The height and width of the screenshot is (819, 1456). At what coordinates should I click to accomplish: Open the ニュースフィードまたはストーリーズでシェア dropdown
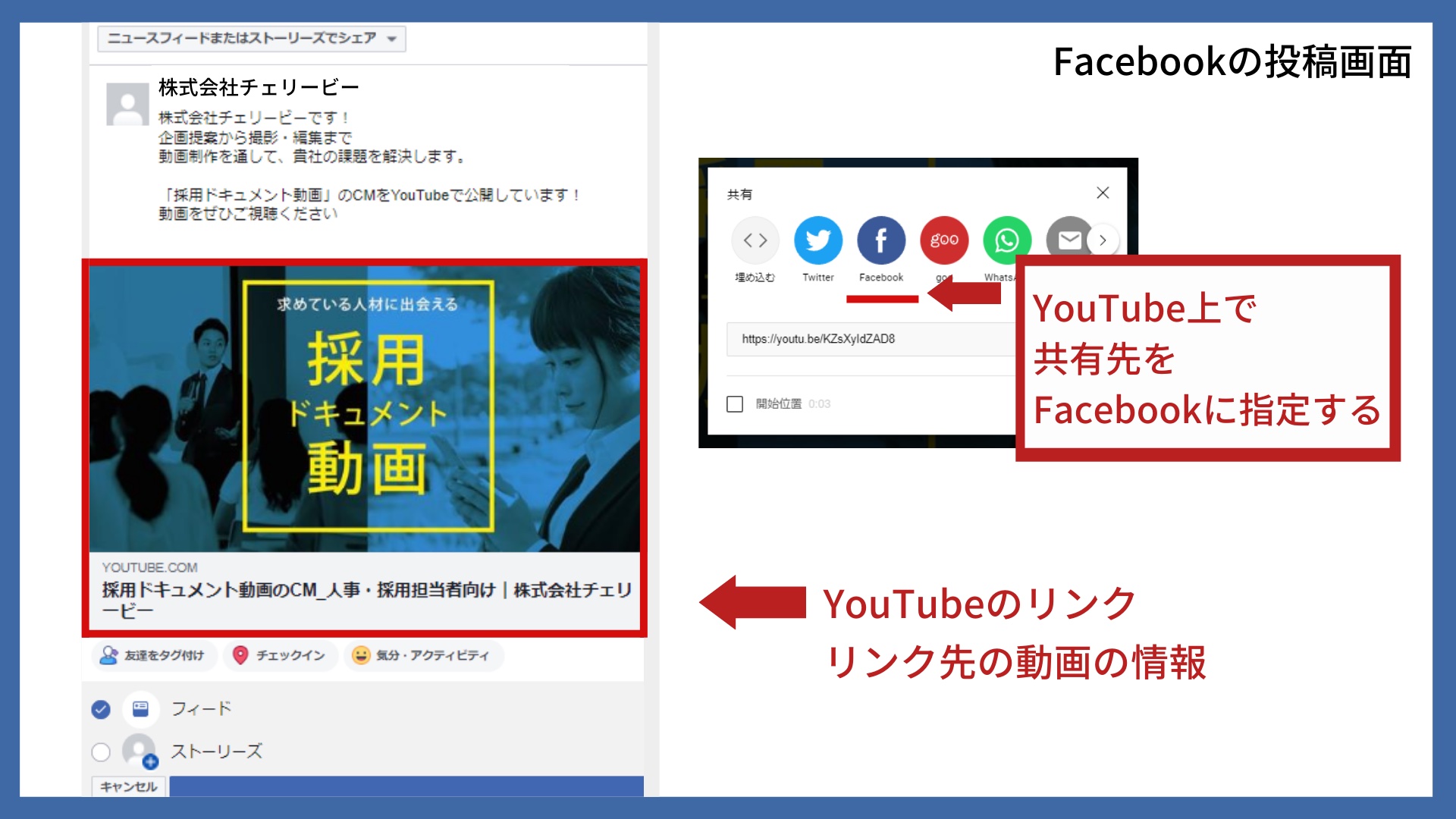point(251,39)
